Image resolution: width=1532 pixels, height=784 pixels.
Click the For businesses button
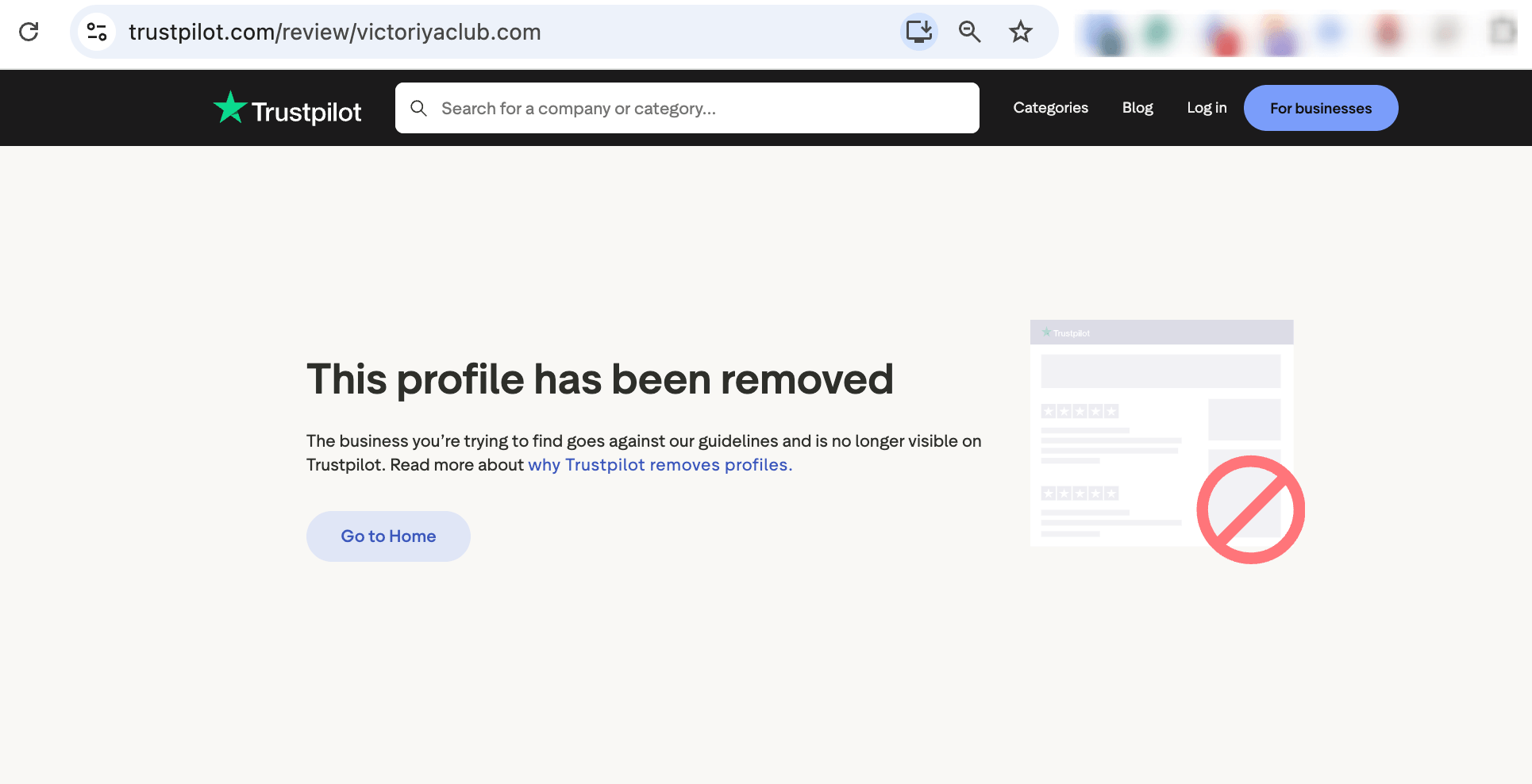click(x=1321, y=108)
